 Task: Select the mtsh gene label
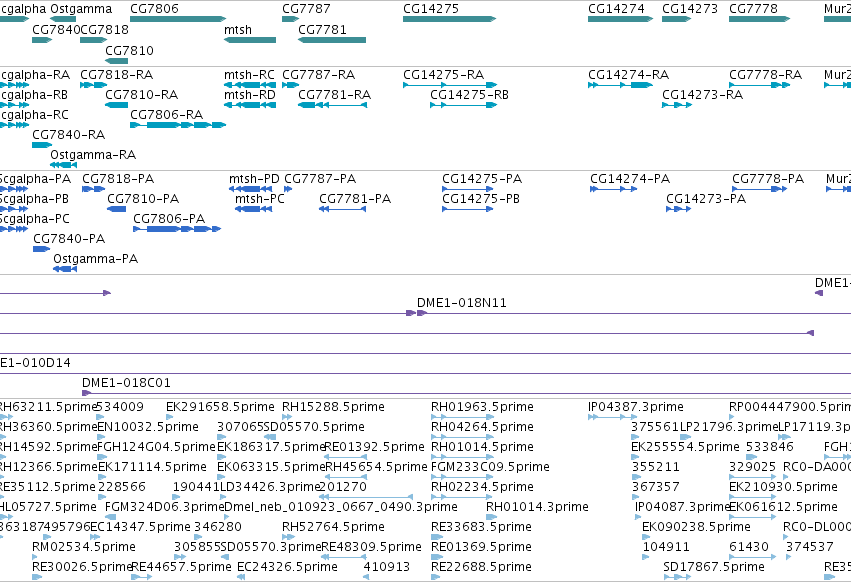click(238, 29)
